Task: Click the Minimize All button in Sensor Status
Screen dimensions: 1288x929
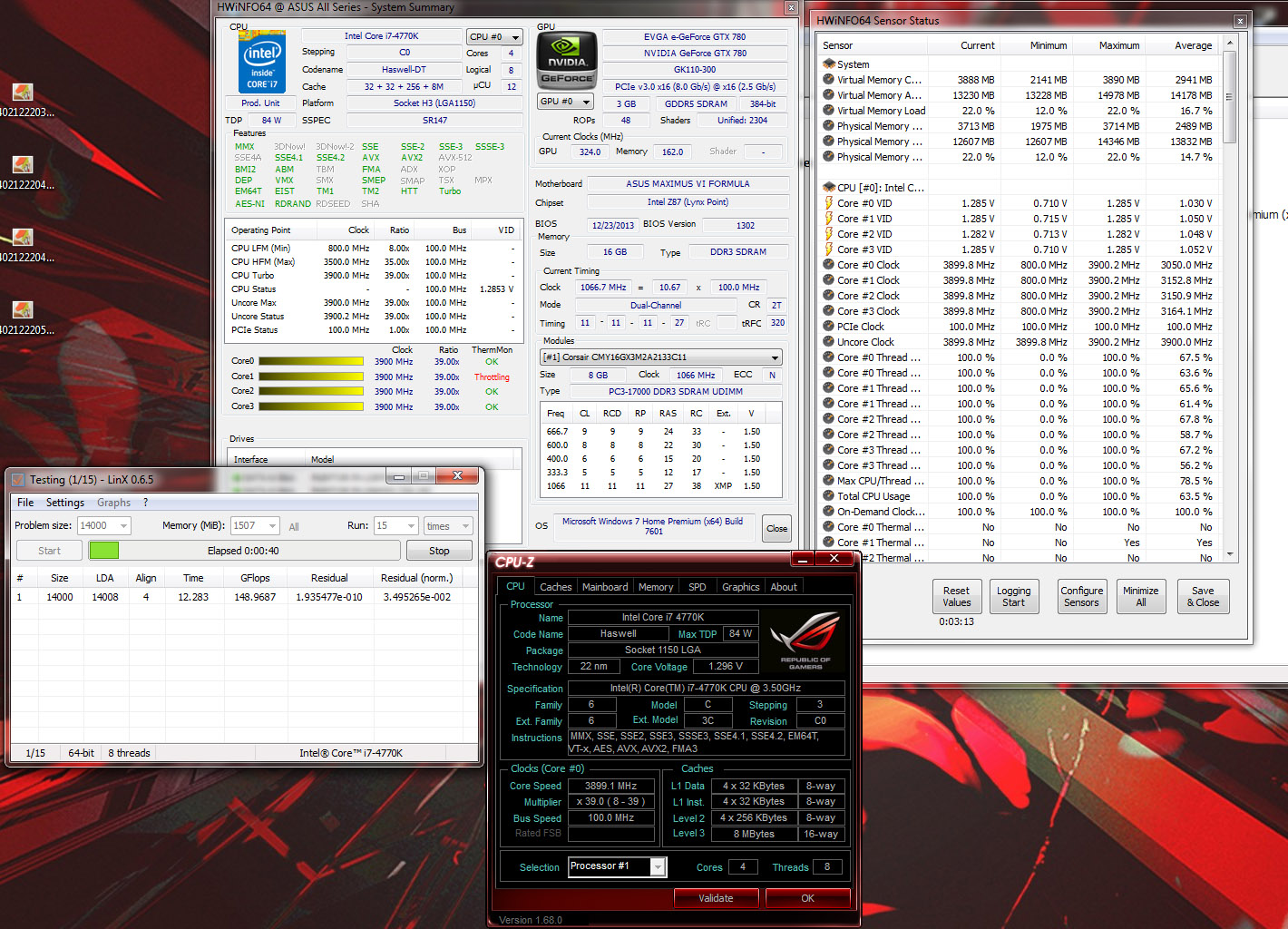Action: click(x=1141, y=596)
